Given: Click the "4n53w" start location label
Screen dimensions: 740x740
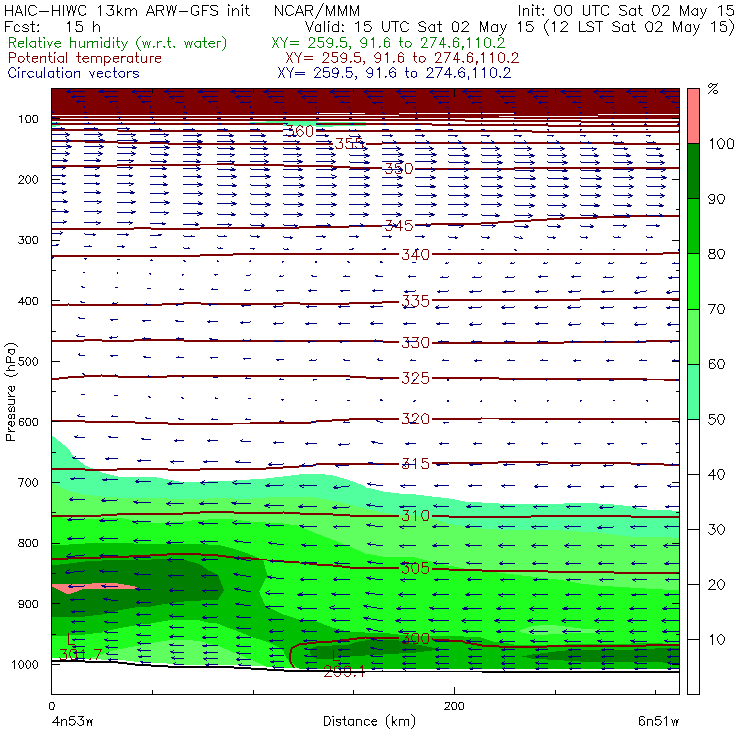Looking at the screenshot, I should click(x=73, y=722).
